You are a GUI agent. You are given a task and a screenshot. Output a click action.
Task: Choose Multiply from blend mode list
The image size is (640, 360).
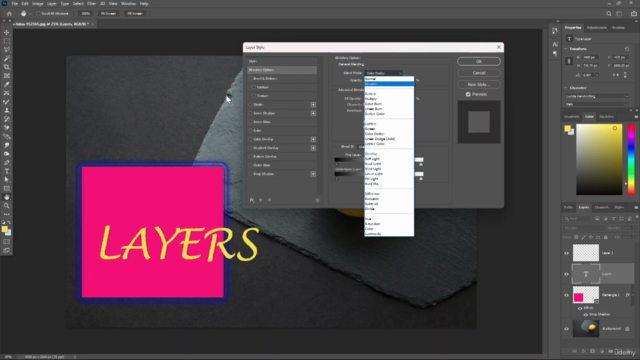(x=371, y=99)
